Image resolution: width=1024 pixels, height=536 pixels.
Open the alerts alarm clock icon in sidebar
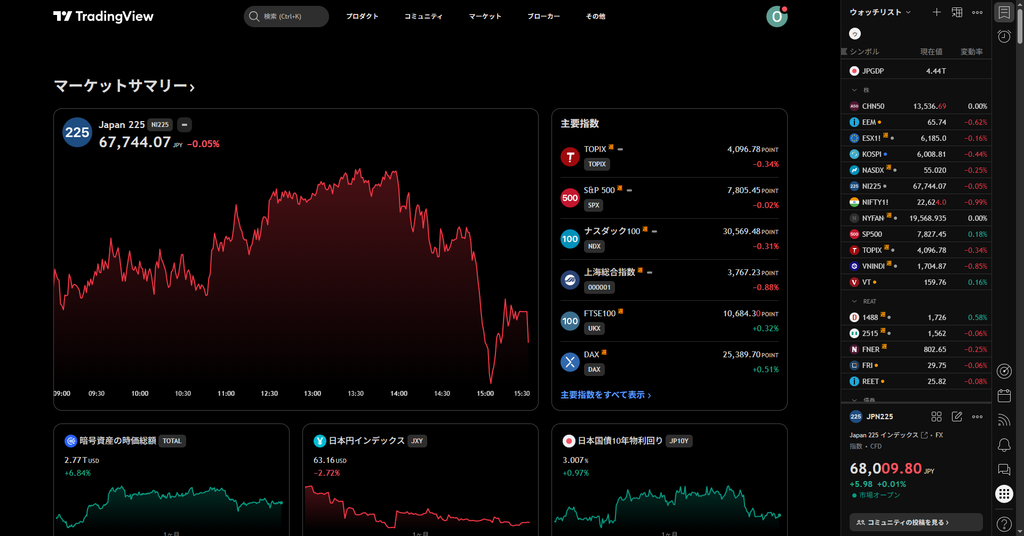click(x=1004, y=37)
